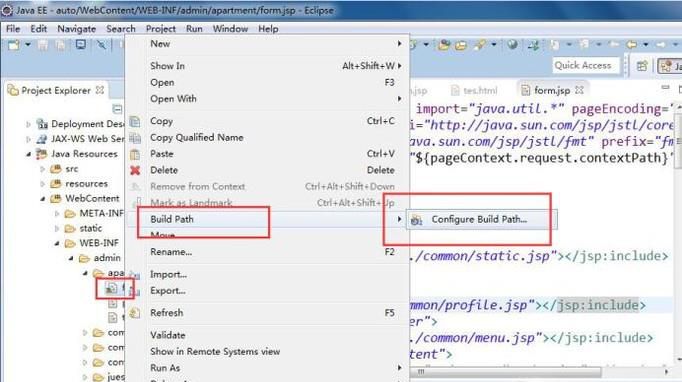Open the Help menu
Viewport: 682px width, 382px height.
point(268,29)
